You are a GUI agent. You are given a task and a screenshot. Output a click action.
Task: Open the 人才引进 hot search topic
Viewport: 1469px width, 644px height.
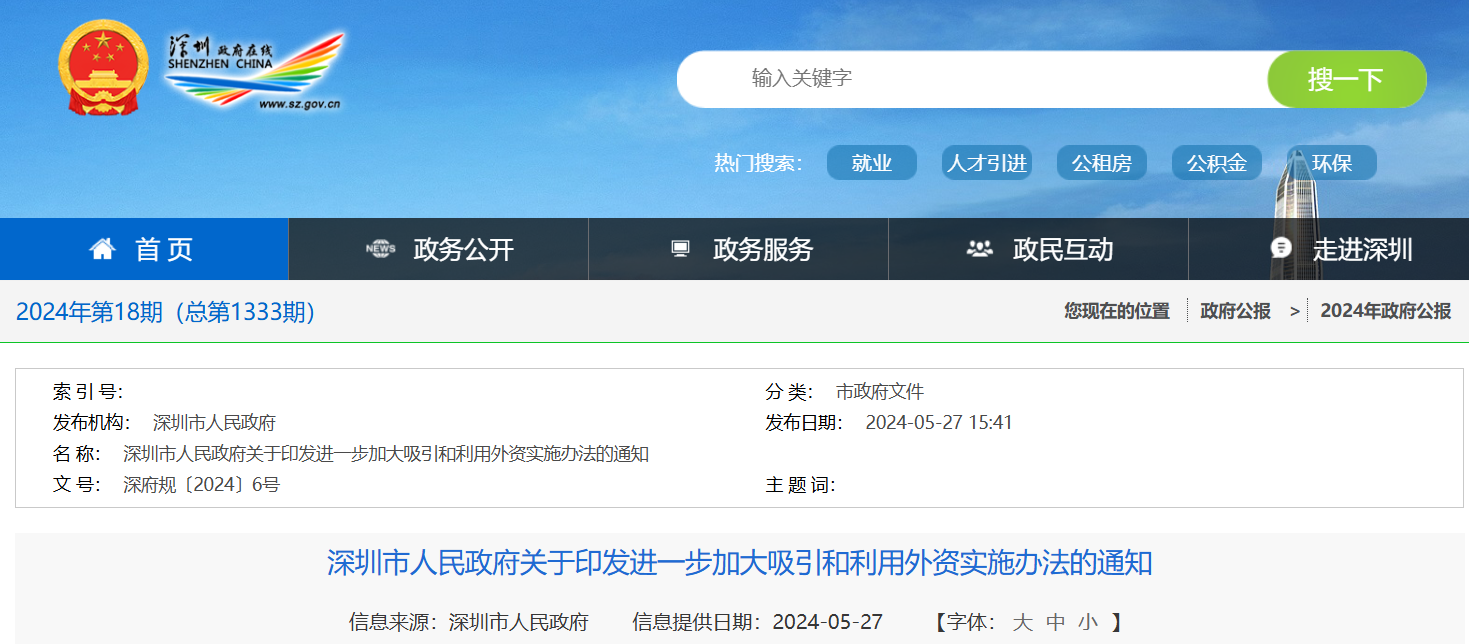[986, 162]
